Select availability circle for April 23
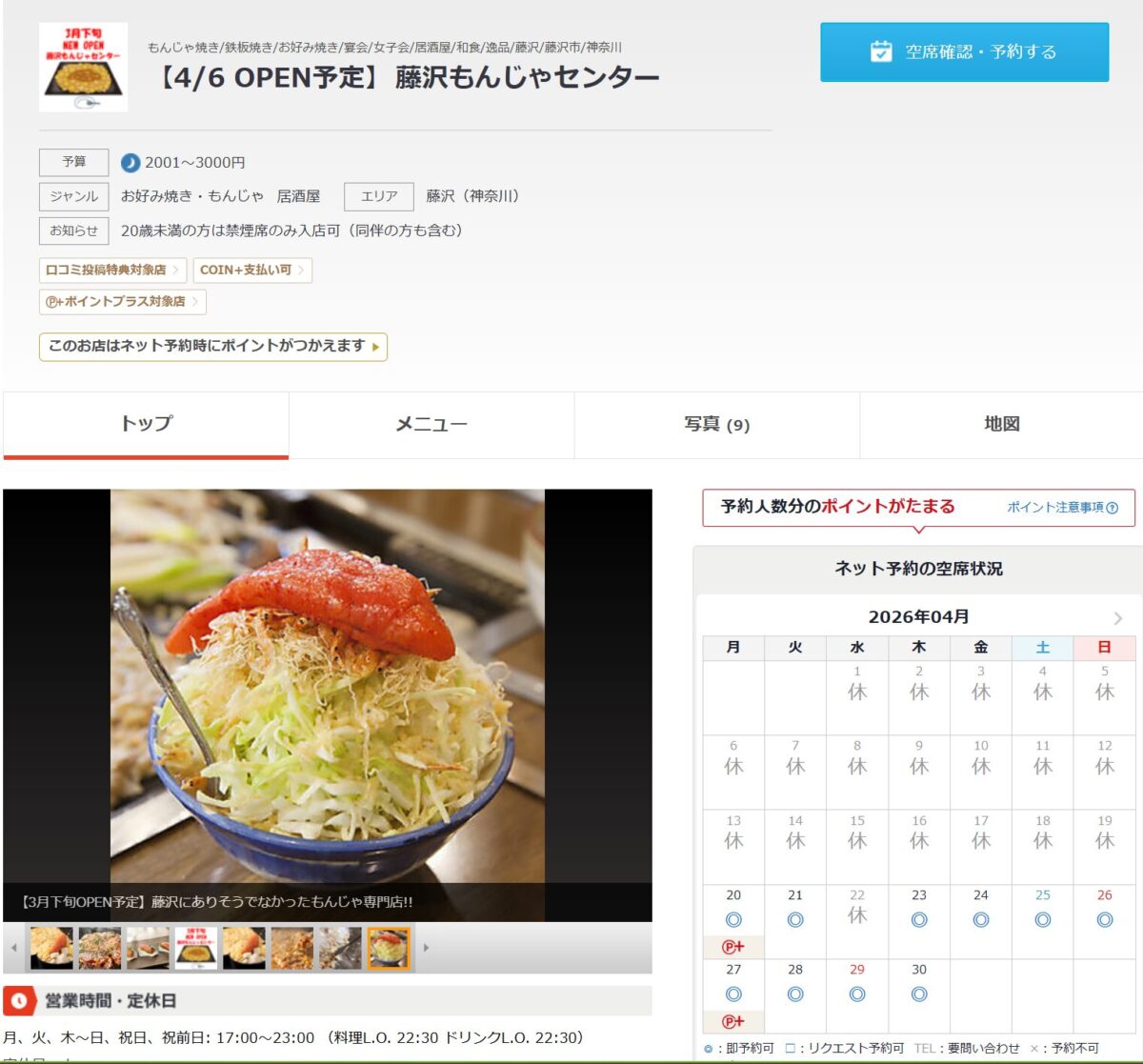The height and width of the screenshot is (1064, 1143). pos(919,920)
